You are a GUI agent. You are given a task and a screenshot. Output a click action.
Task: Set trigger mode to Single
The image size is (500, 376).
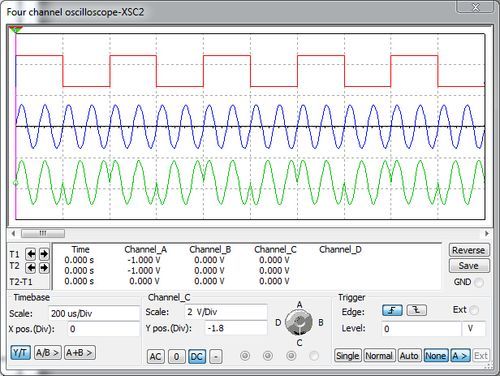point(348,356)
